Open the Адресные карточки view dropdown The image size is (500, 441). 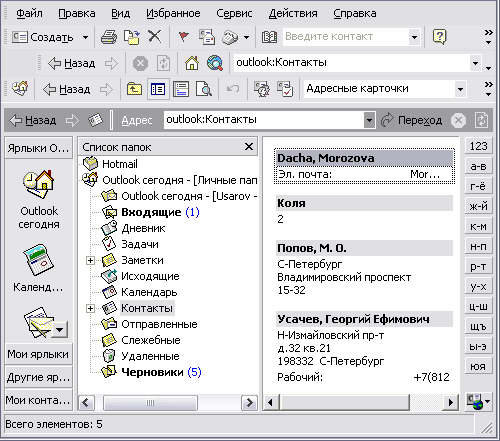[x=460, y=89]
